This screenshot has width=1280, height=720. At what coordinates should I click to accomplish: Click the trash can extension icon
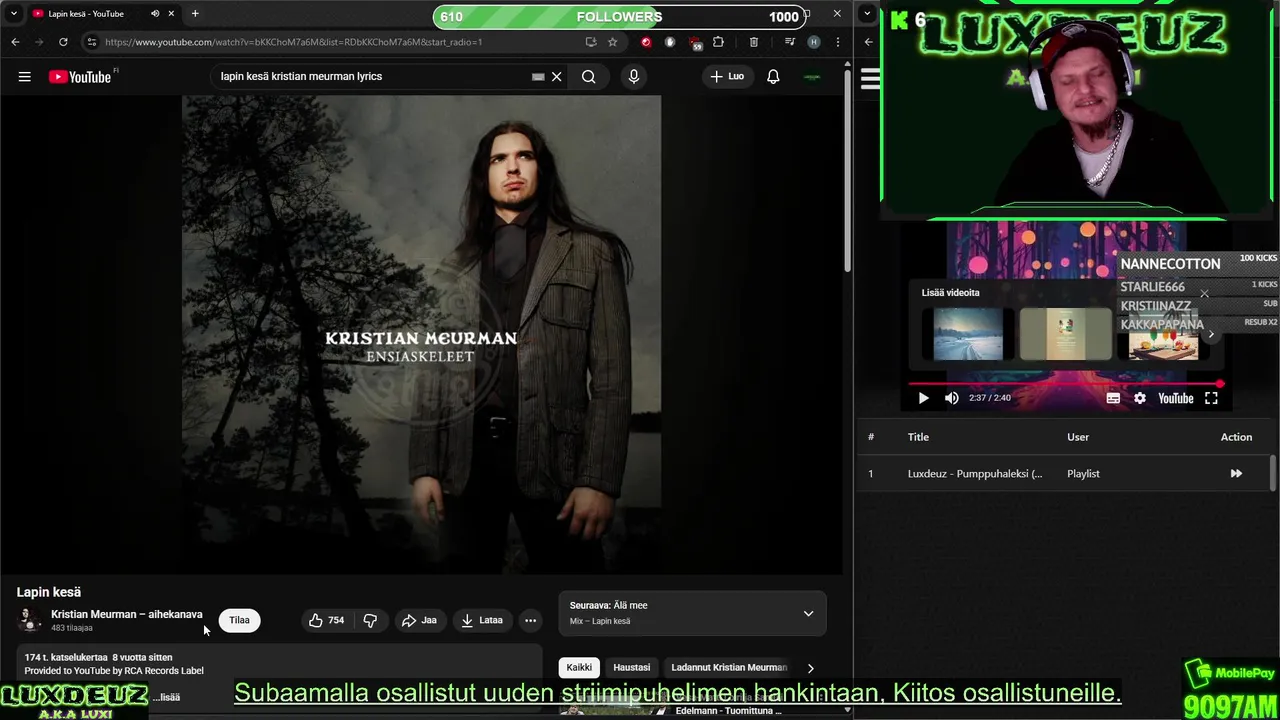pos(753,42)
